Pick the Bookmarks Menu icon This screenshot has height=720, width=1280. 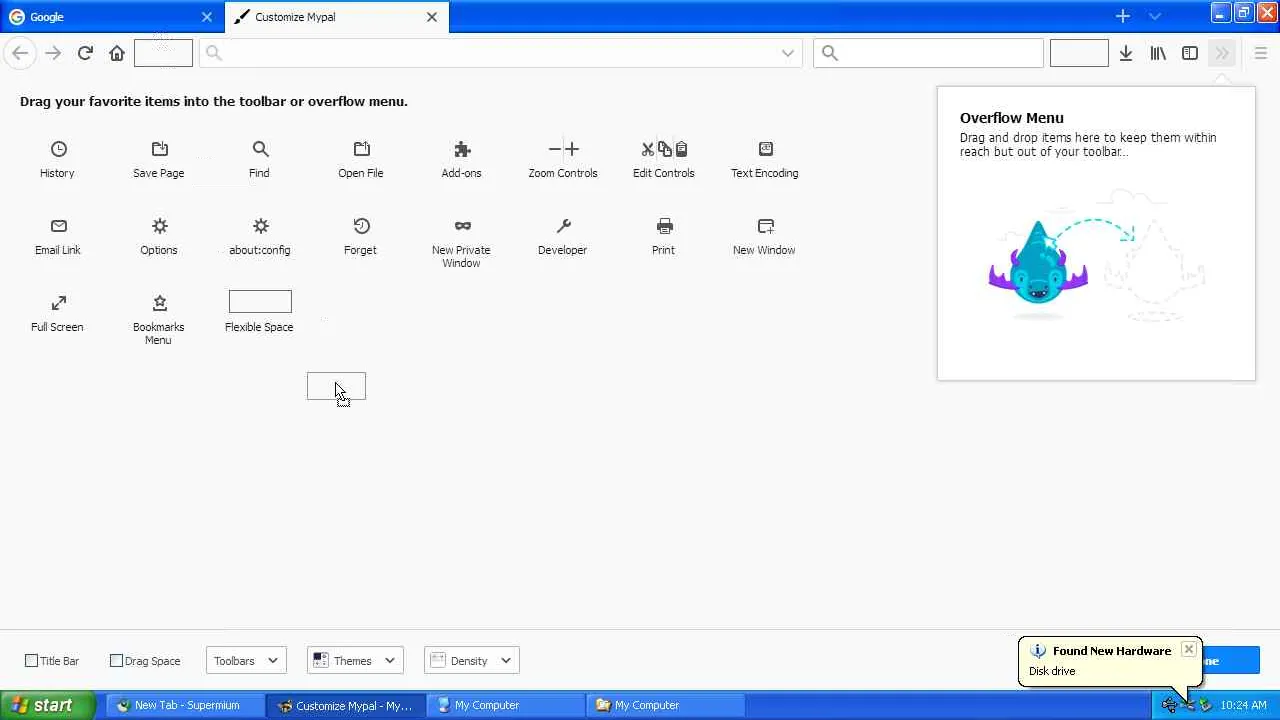coord(159,303)
